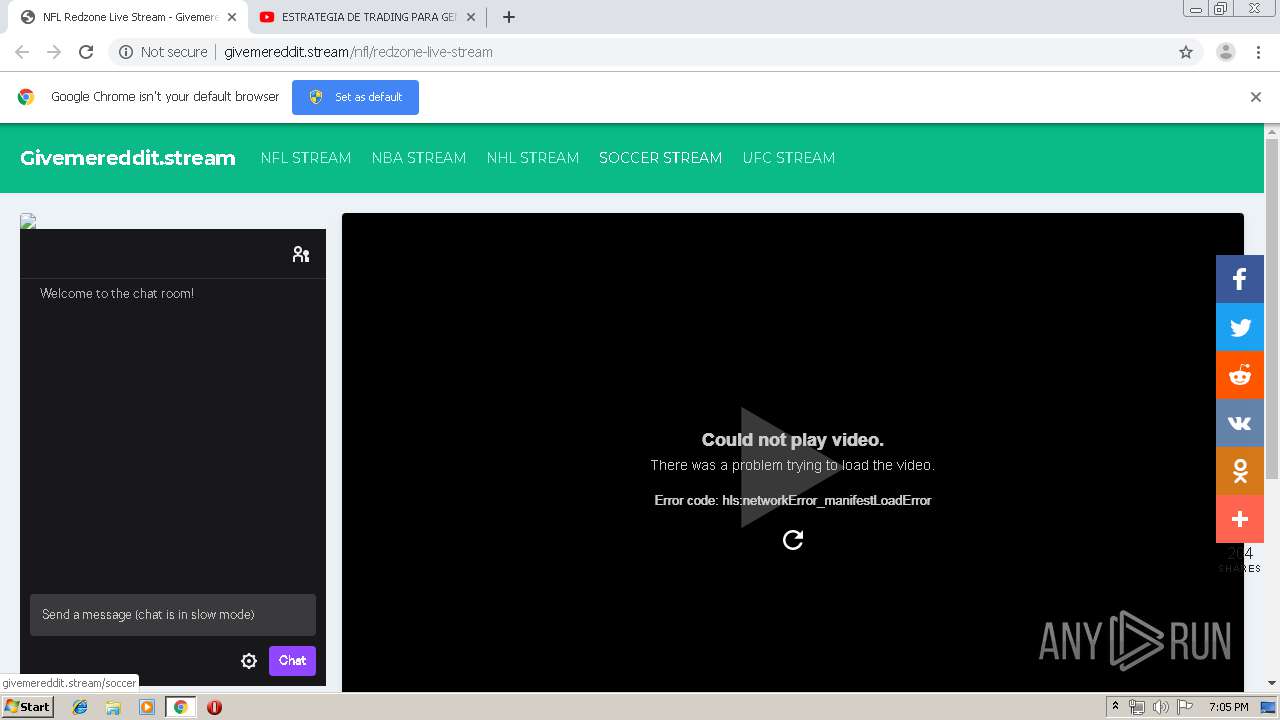
Task: Share the stream on Odnoklassniki
Action: (x=1240, y=471)
